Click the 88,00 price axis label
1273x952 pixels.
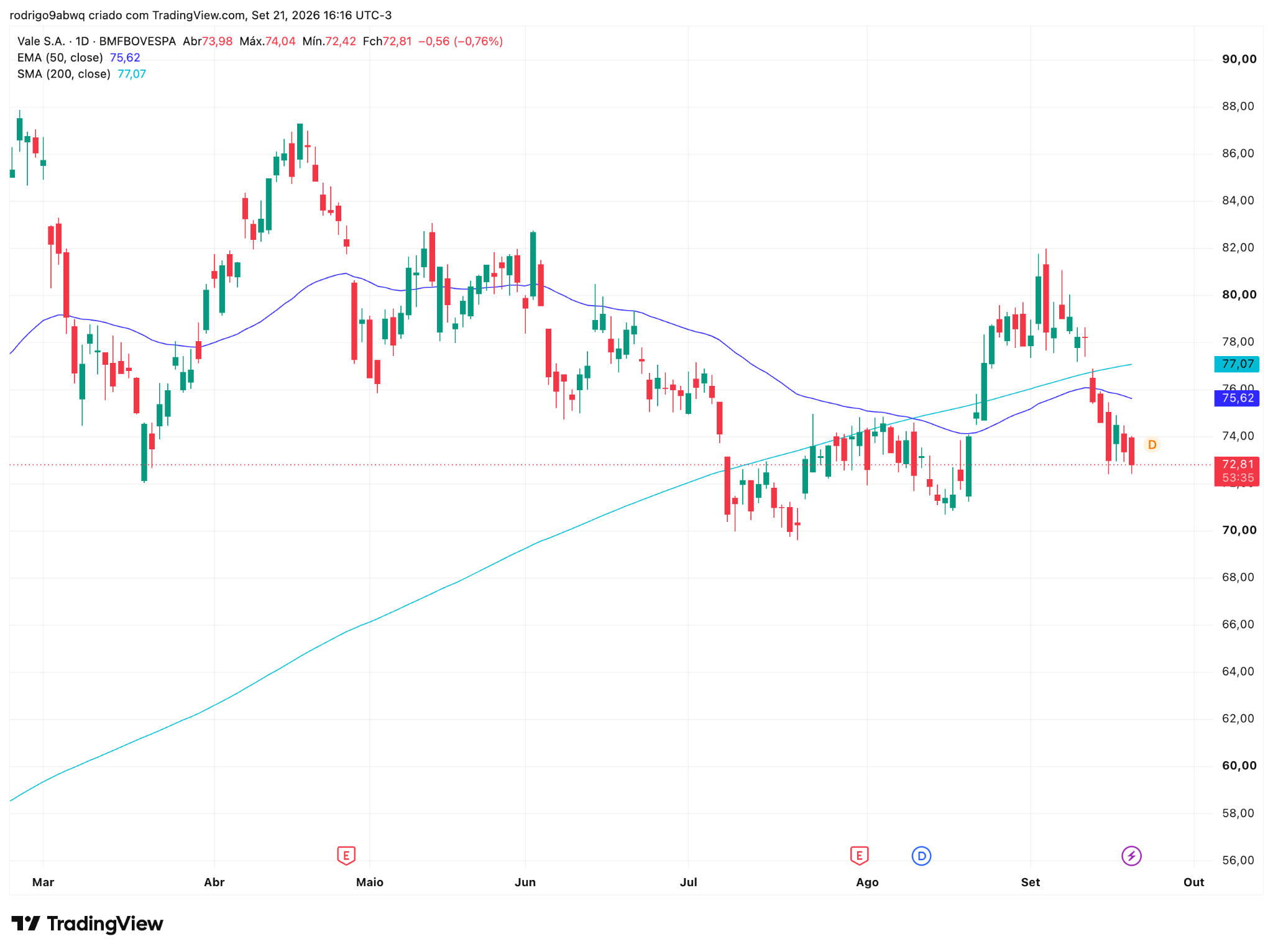[x=1238, y=106]
